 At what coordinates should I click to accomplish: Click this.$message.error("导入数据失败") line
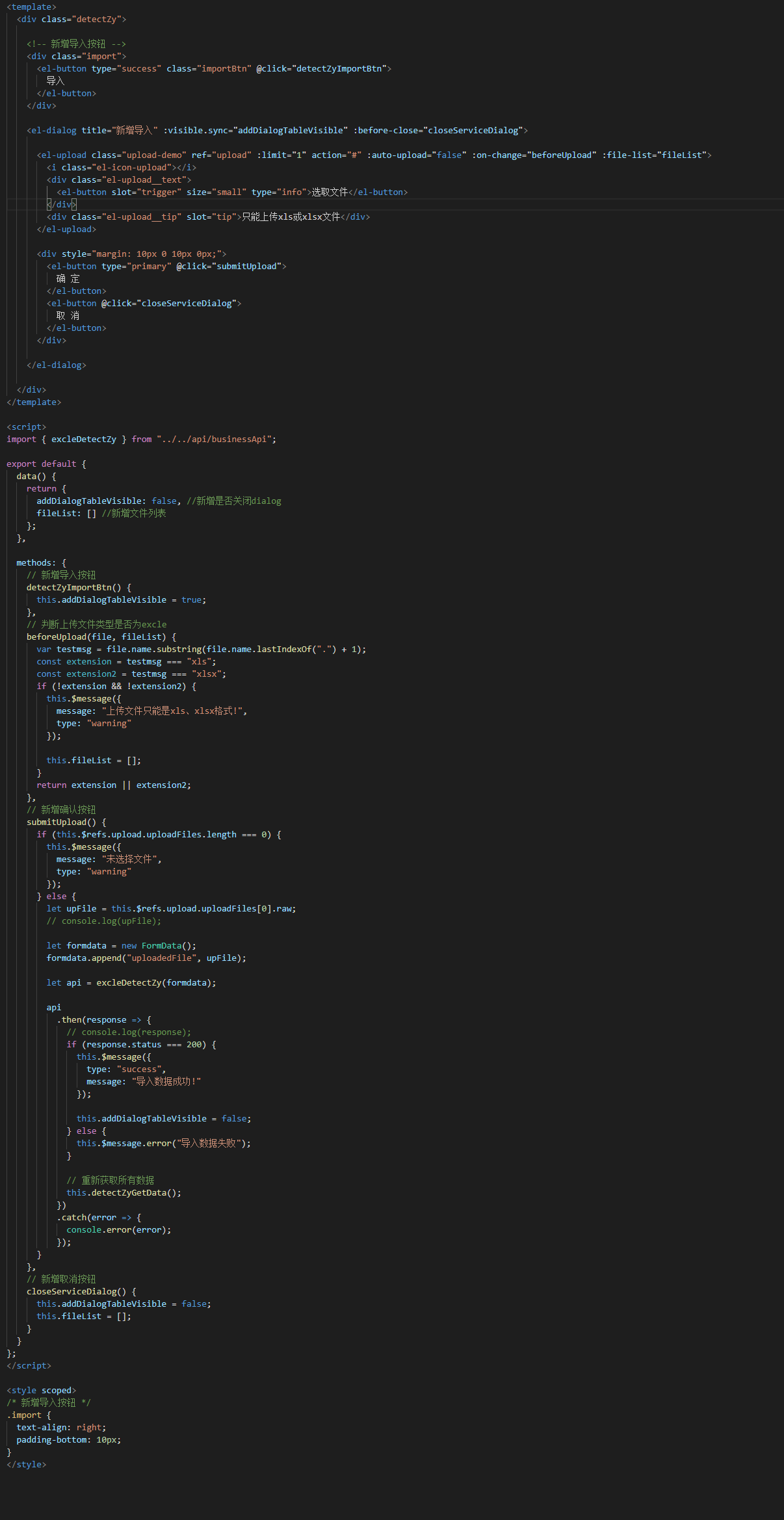coord(164,1143)
